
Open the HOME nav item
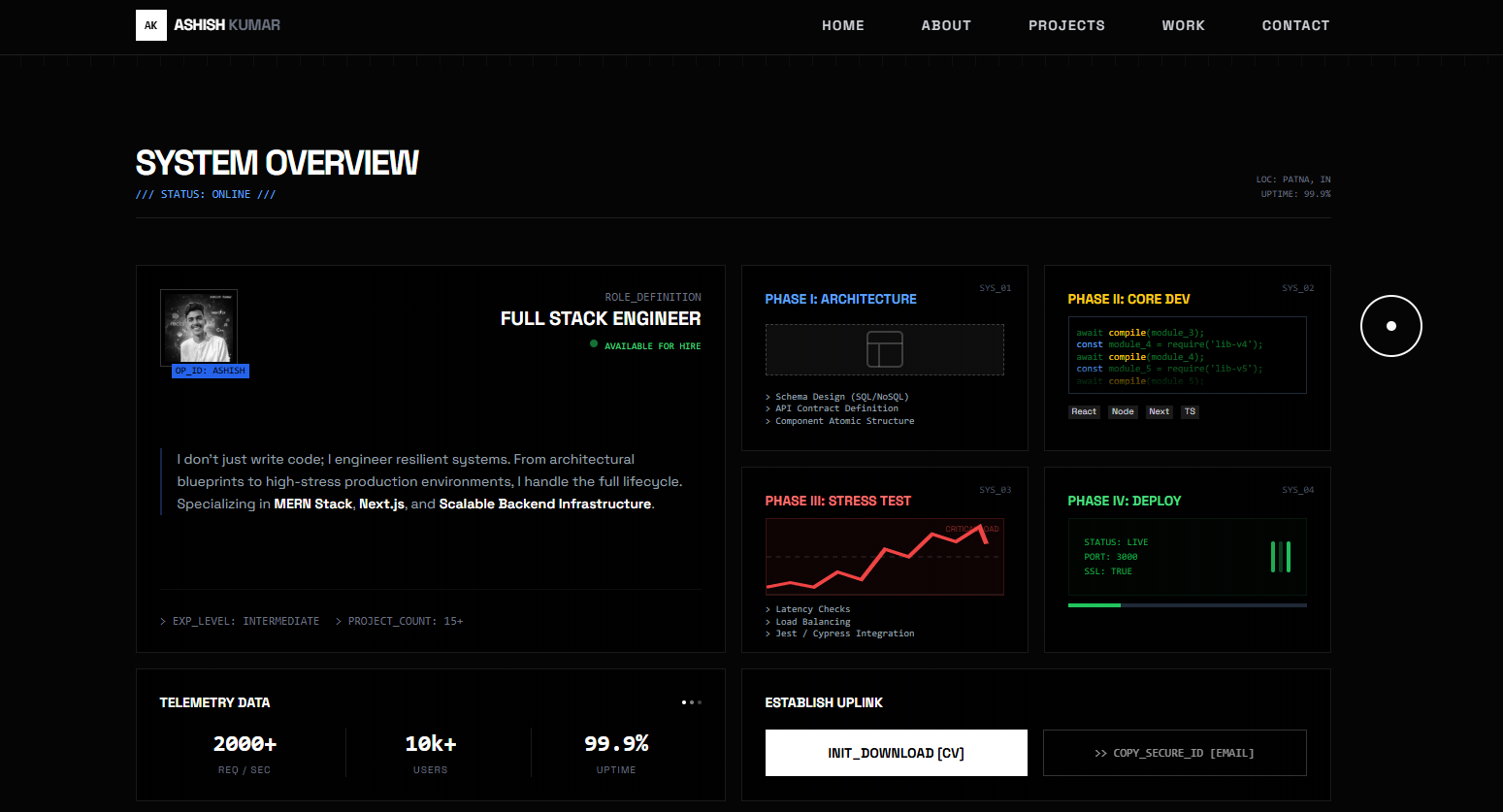click(x=843, y=25)
